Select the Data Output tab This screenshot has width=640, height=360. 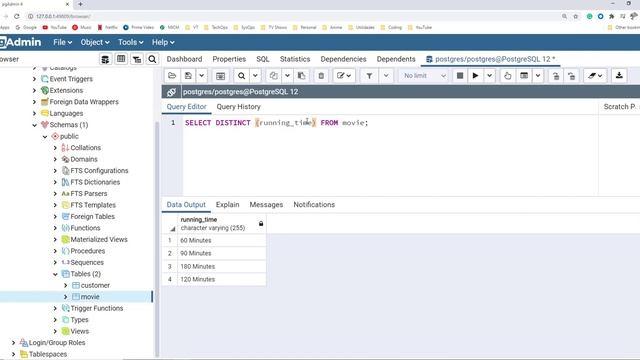coord(186,204)
